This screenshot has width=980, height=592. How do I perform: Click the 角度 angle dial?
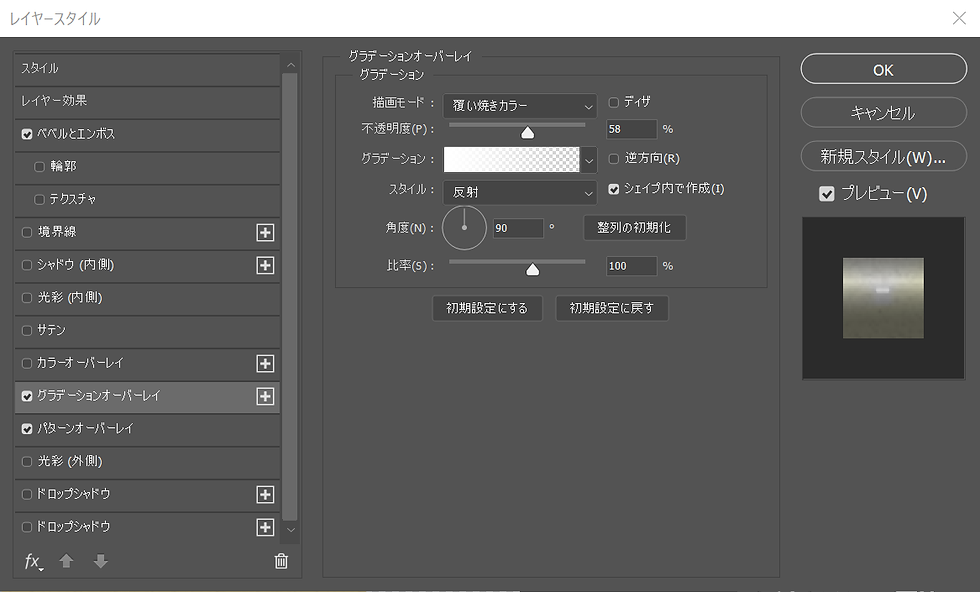464,228
